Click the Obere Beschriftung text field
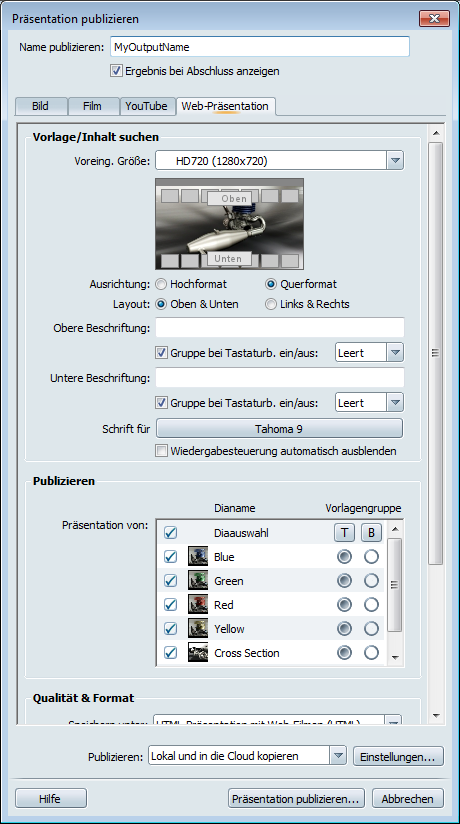 280,327
